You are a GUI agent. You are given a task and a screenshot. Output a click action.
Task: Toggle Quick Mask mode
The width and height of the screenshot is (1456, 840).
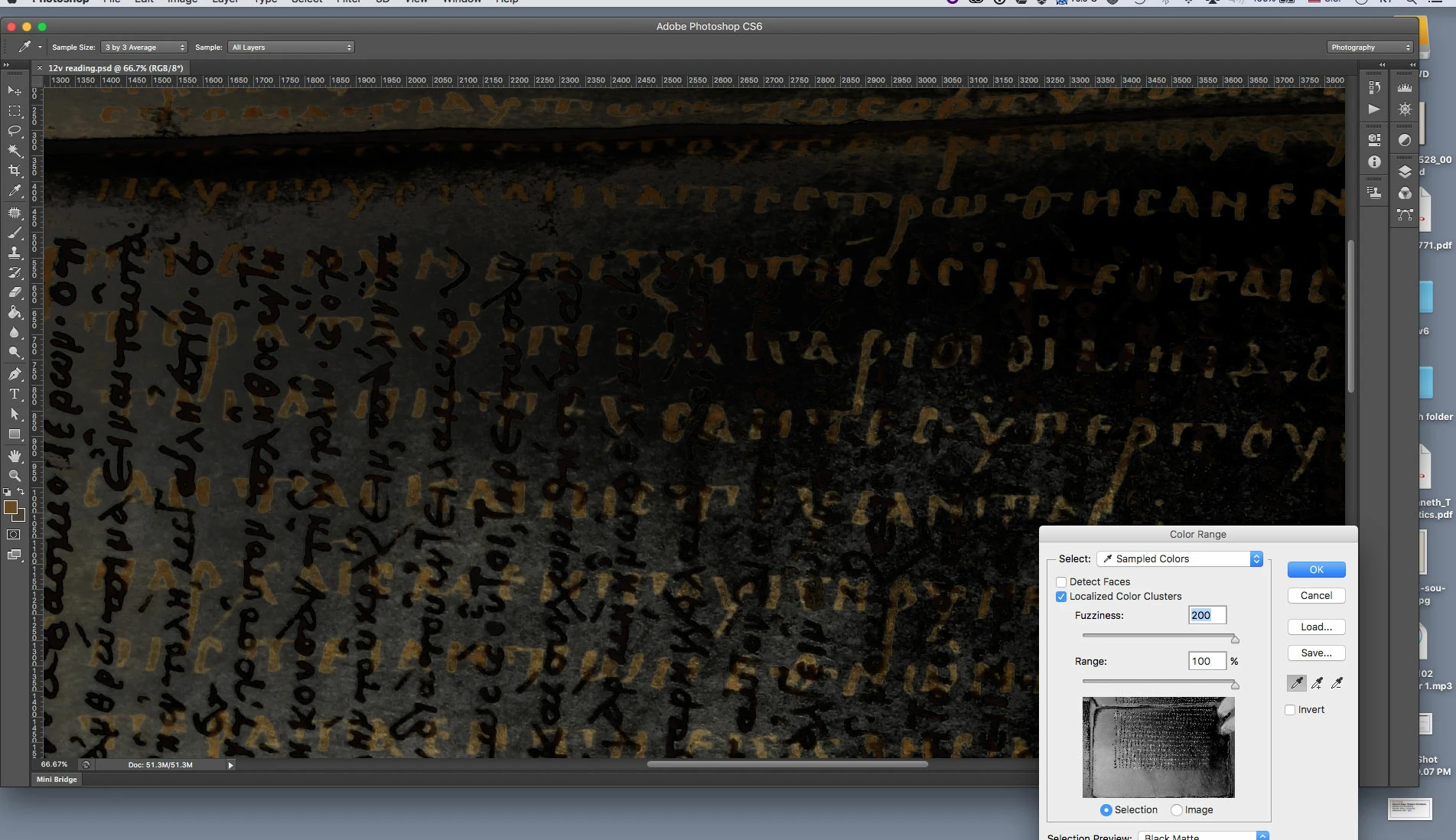14,535
